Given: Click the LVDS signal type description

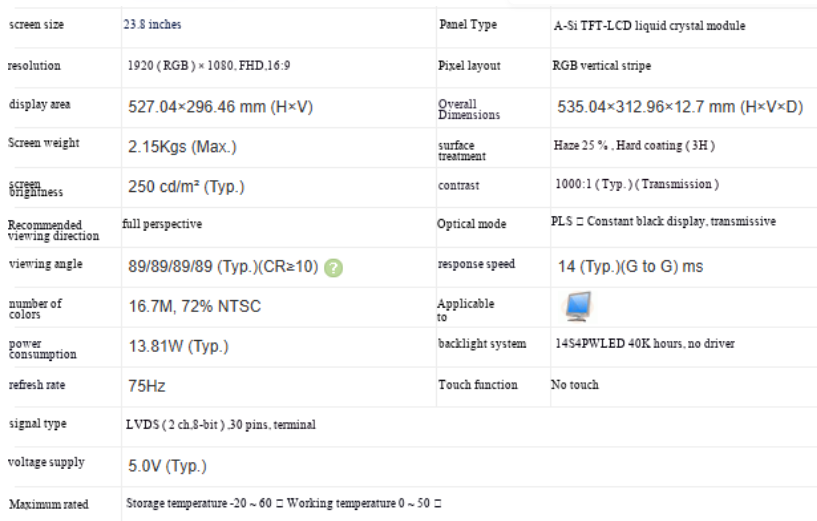Looking at the screenshot, I should click(220, 425).
